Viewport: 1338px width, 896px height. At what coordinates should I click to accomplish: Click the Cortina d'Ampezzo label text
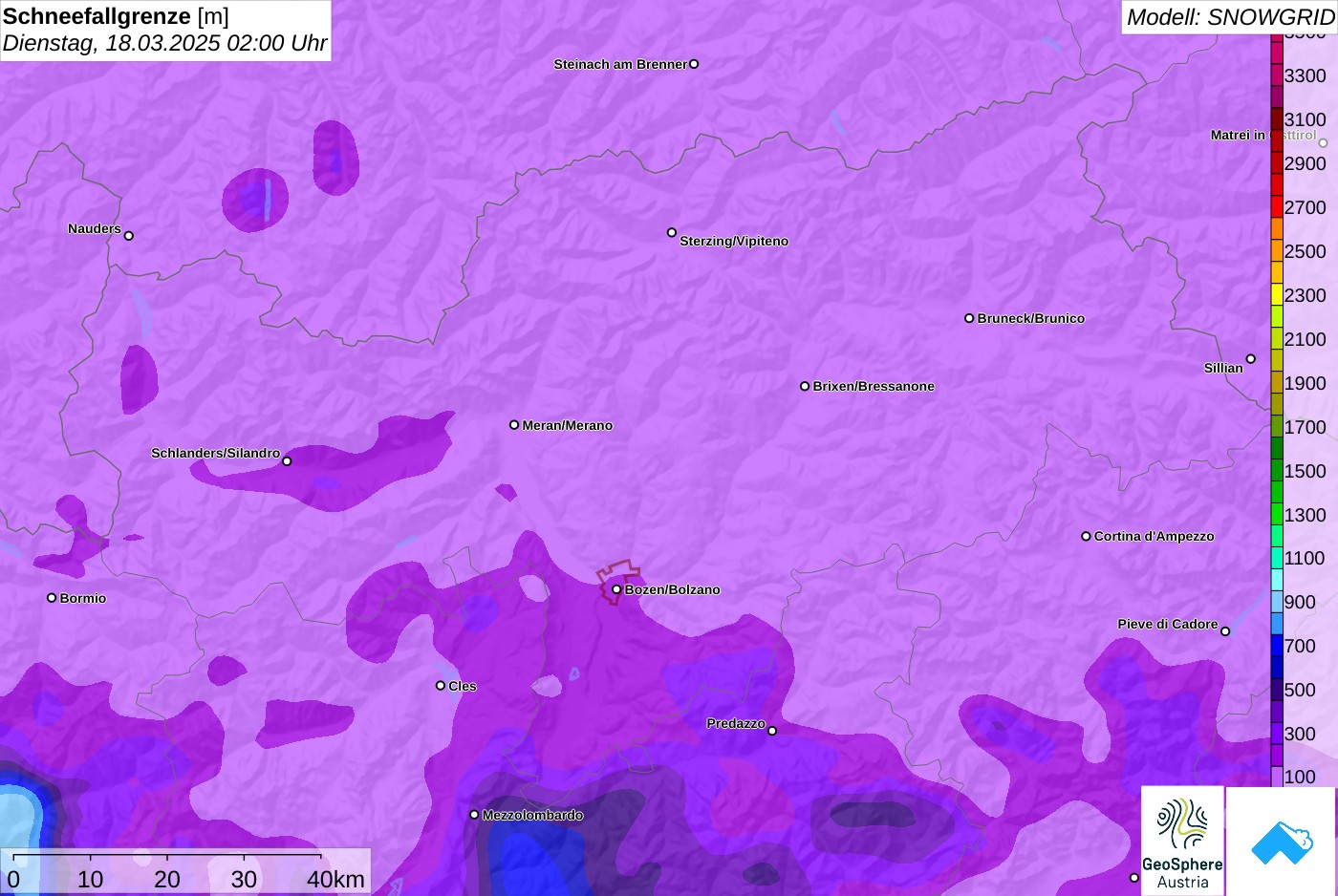click(x=1155, y=536)
